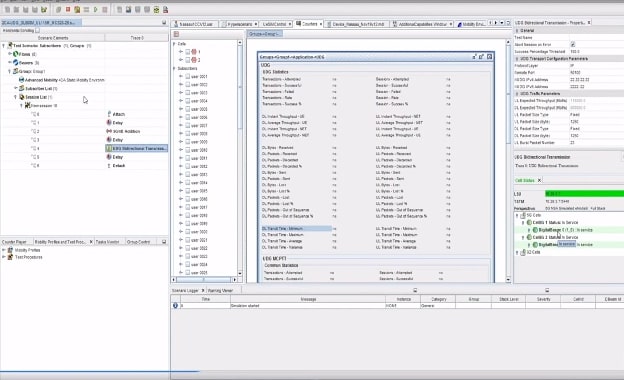Expand the Subscriber List node
The width and height of the screenshot is (624, 380).
[x=16, y=88]
